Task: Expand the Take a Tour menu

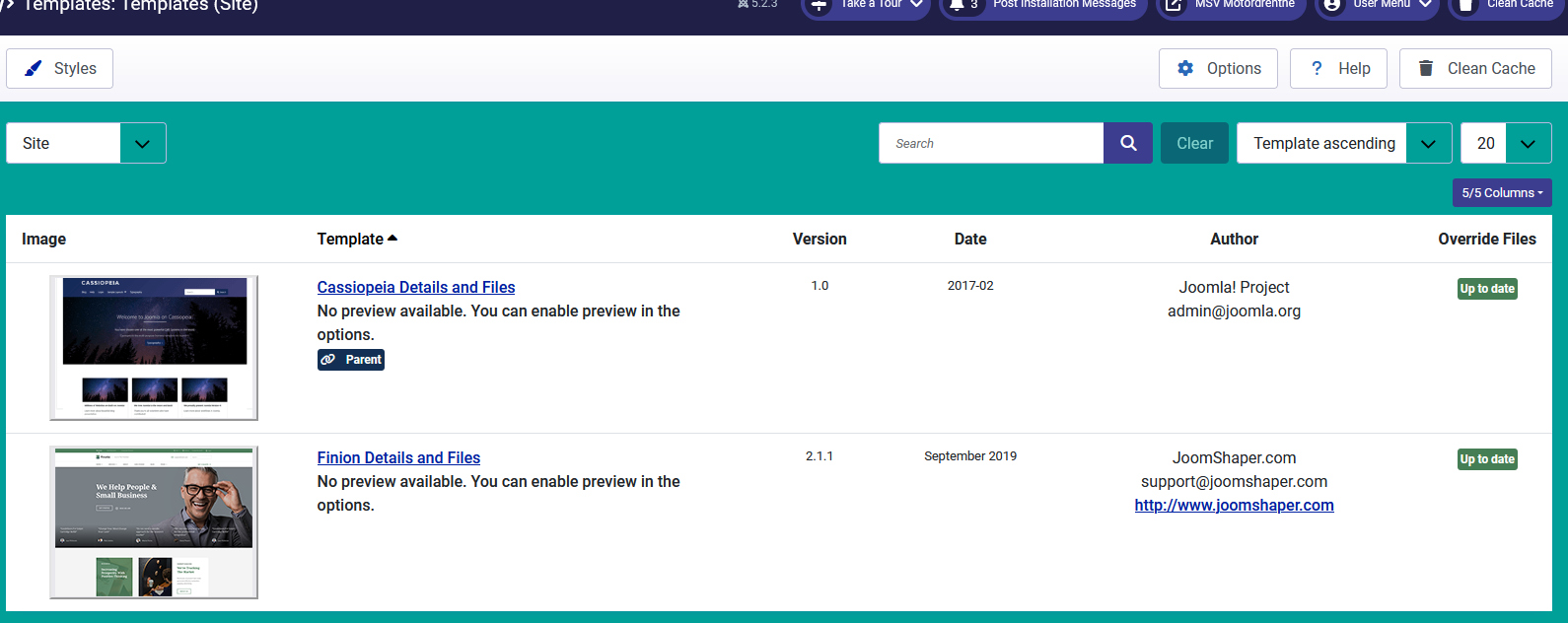Action: (865, 6)
